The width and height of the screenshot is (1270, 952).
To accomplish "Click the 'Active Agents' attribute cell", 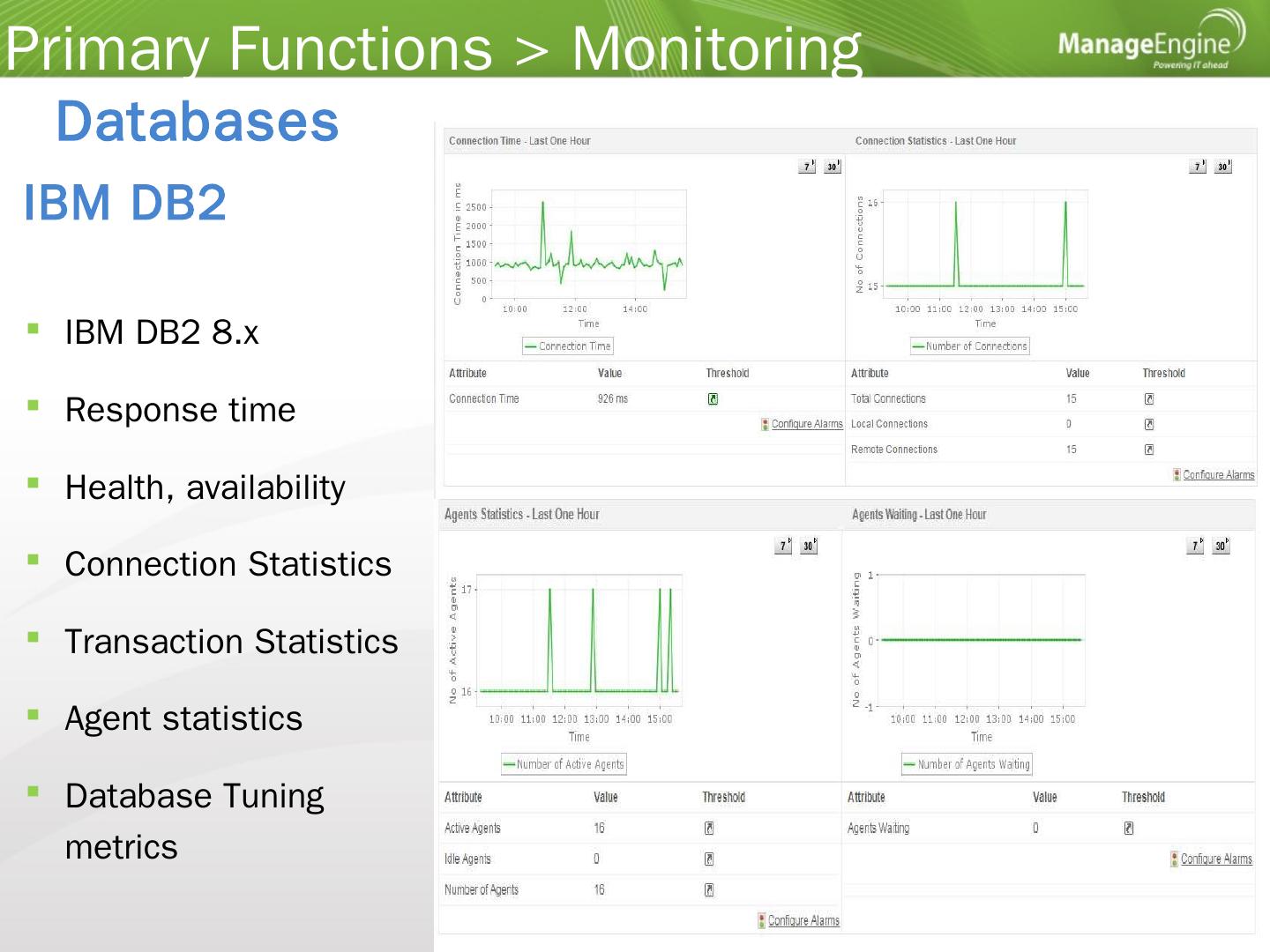I will pos(473,829).
